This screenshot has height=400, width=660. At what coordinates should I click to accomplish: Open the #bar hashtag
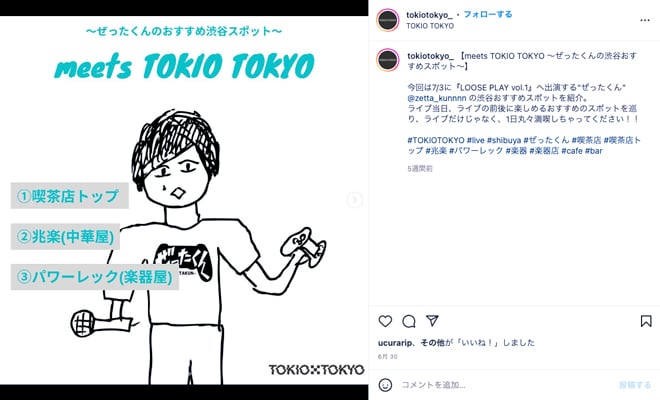594,151
